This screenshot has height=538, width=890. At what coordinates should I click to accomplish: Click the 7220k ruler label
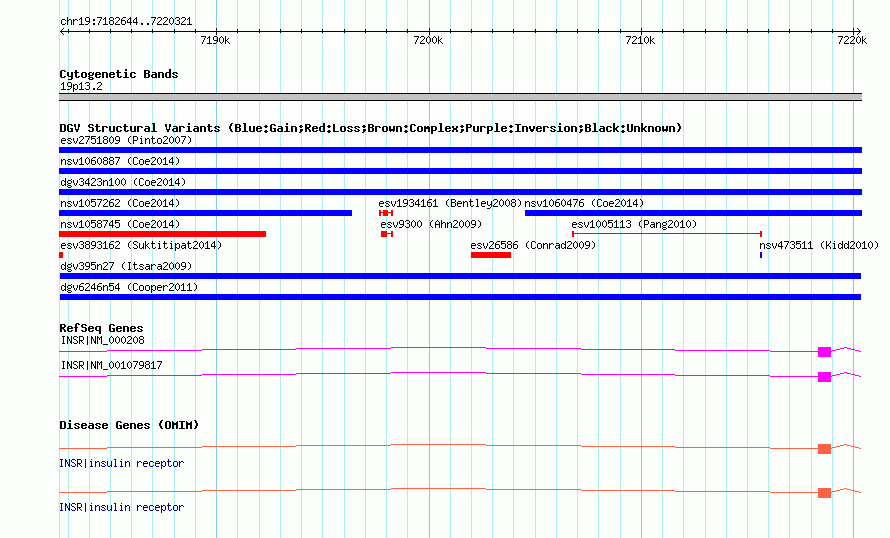click(852, 40)
